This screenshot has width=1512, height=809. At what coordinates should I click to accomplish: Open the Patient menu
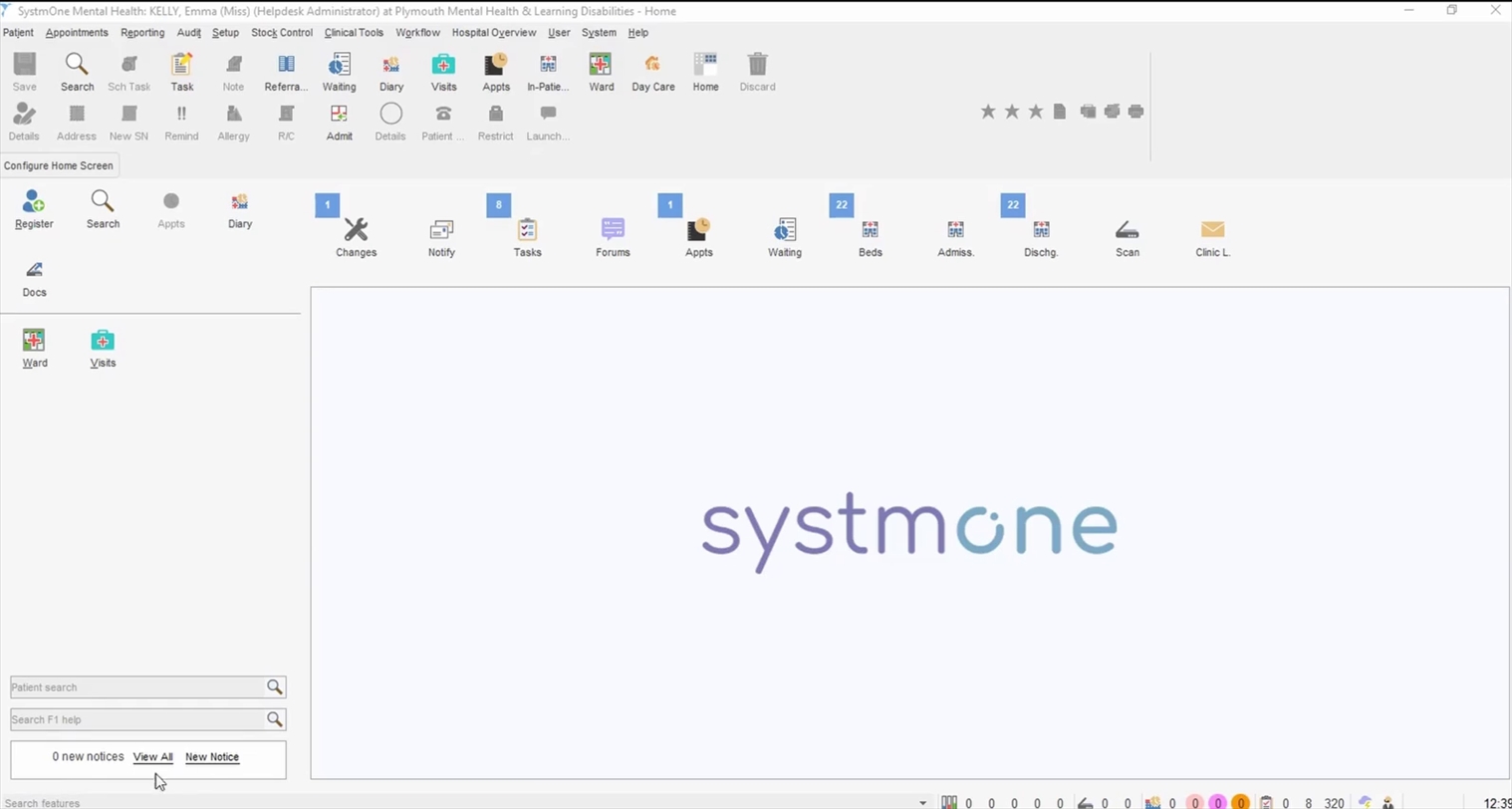(x=18, y=32)
